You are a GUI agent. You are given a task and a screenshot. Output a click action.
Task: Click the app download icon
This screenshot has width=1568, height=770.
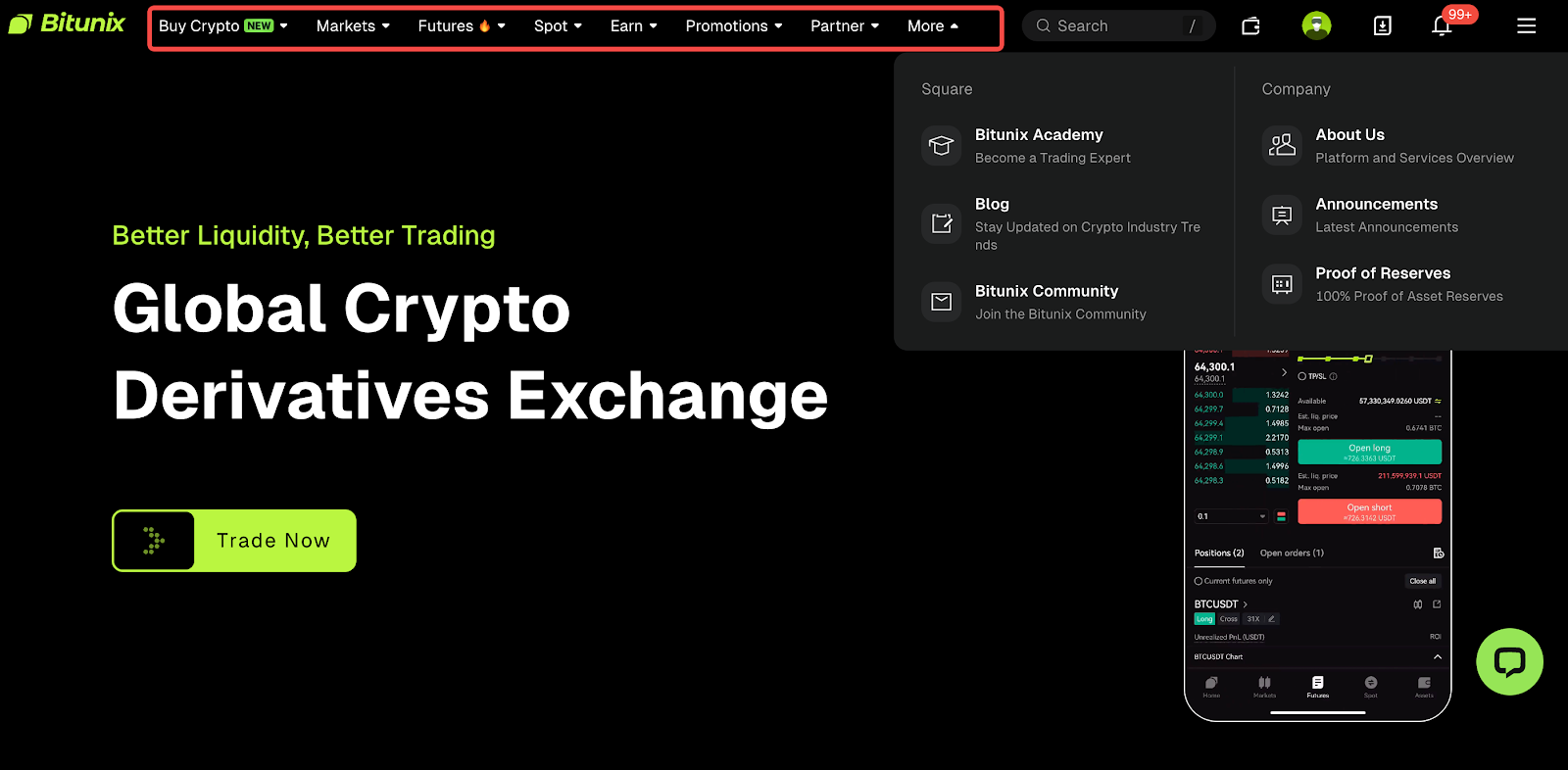(x=1382, y=26)
